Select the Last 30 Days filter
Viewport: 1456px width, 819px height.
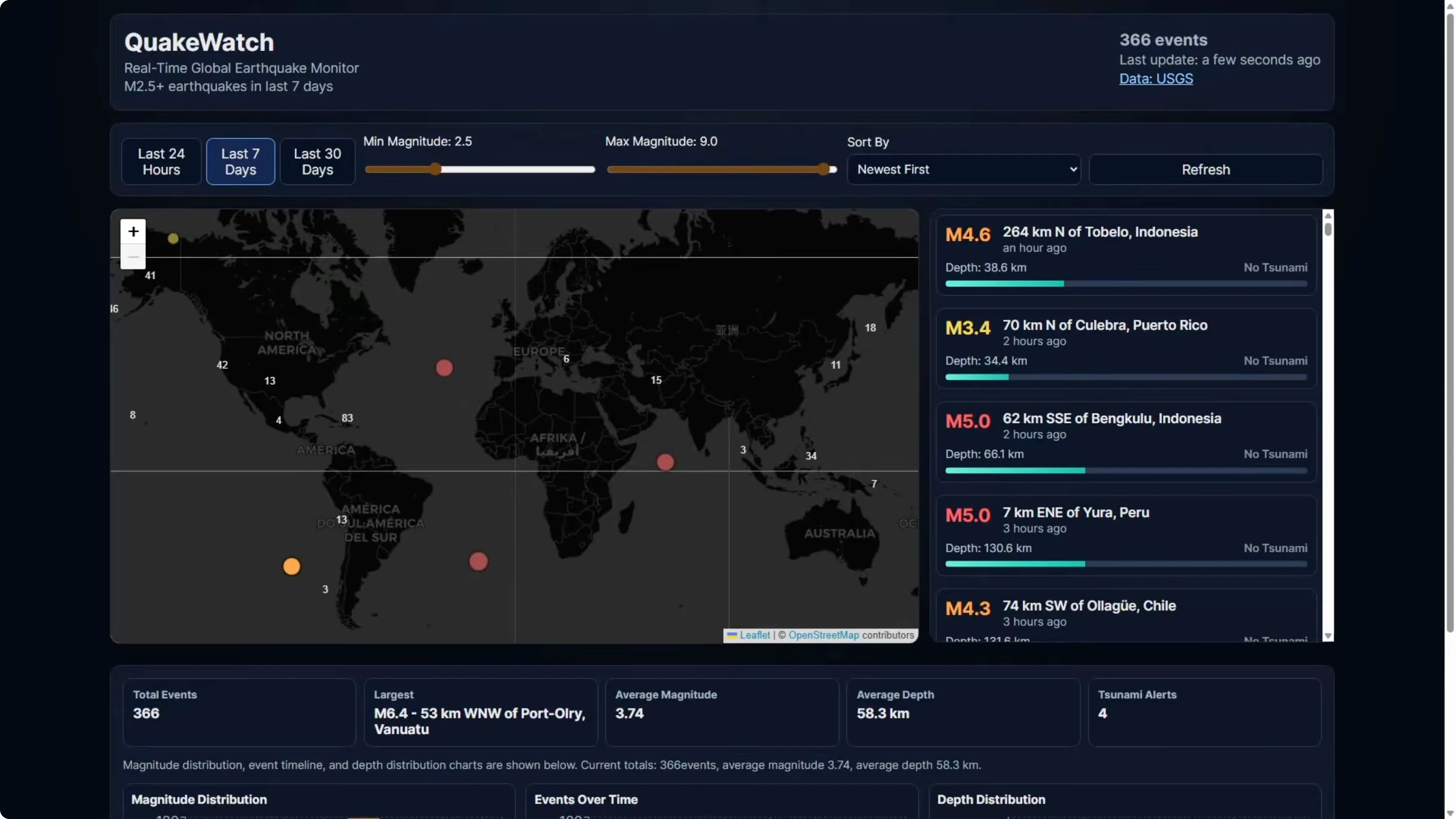pyautogui.click(x=317, y=162)
